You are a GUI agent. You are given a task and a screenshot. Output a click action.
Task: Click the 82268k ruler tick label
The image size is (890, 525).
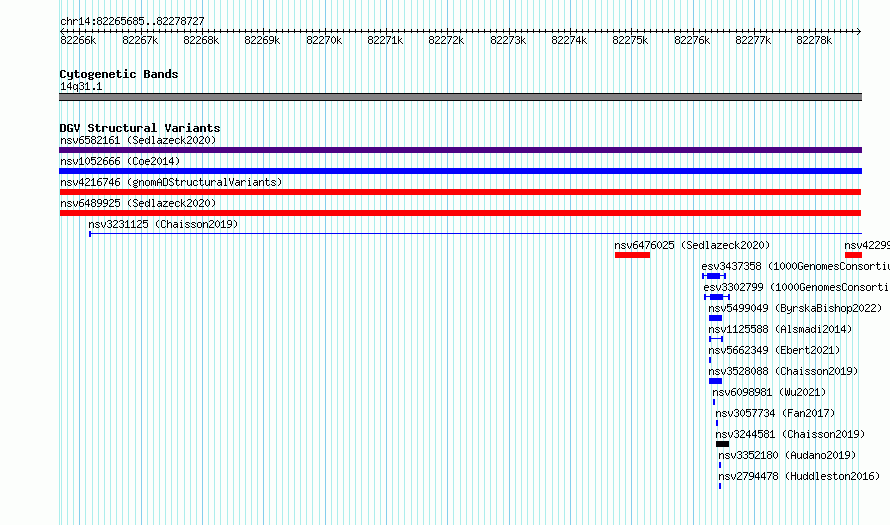point(201,40)
